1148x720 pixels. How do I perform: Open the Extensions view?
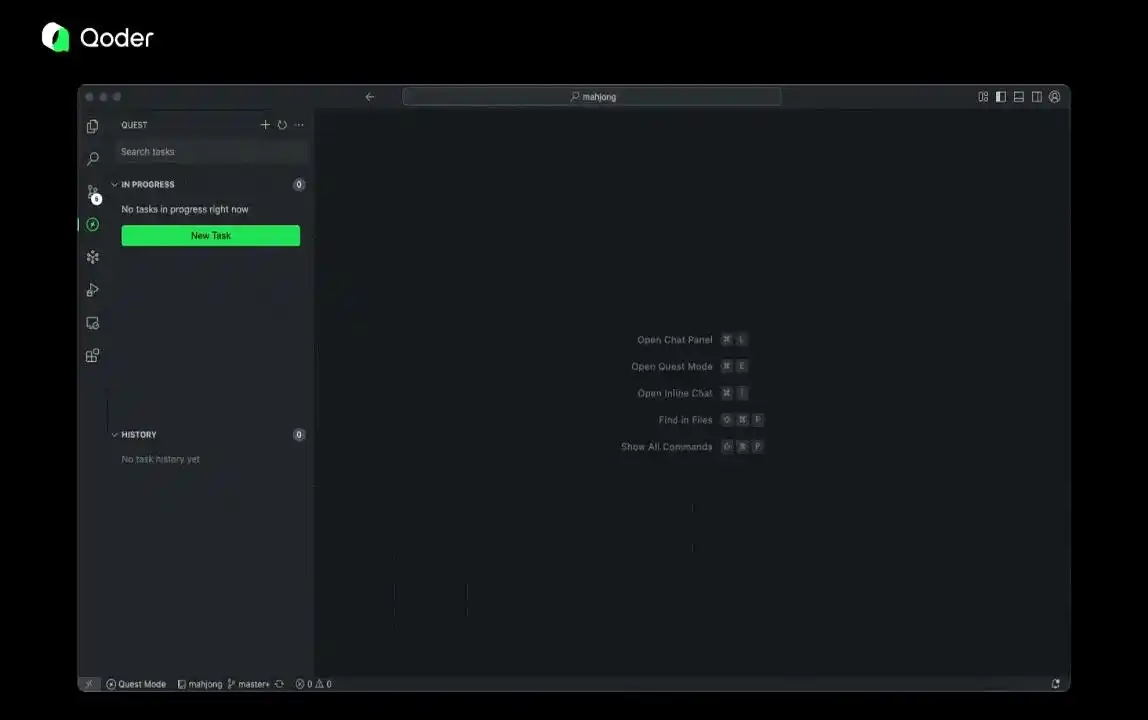click(x=93, y=355)
